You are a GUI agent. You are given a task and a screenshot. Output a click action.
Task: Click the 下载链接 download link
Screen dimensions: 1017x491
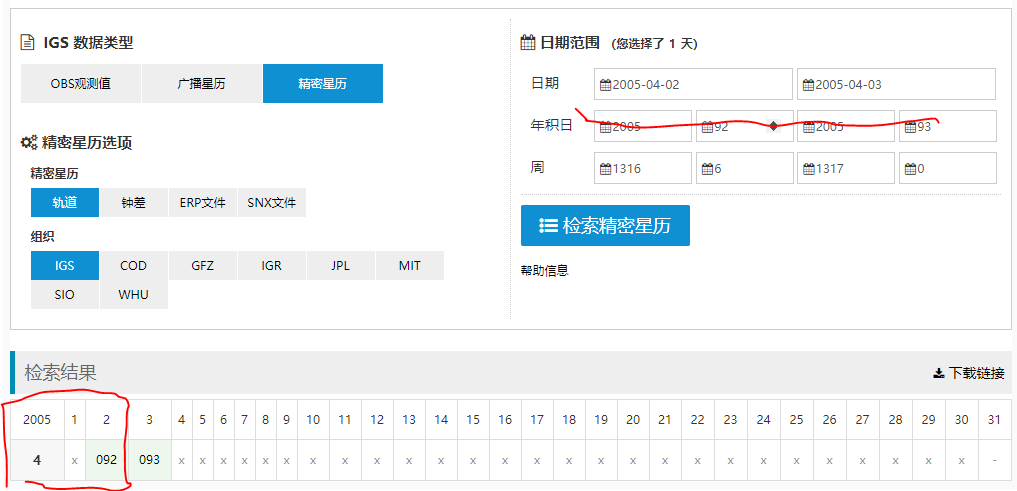(968, 373)
